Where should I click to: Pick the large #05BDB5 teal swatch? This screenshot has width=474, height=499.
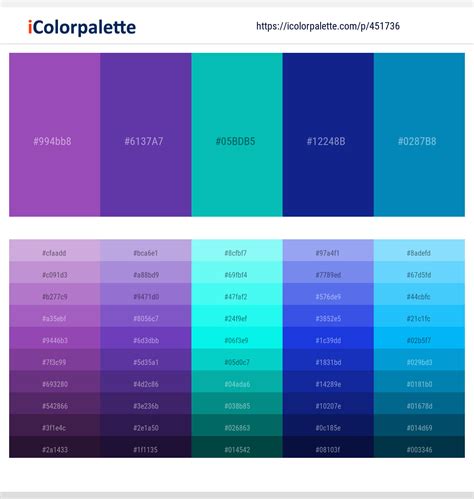point(237,135)
